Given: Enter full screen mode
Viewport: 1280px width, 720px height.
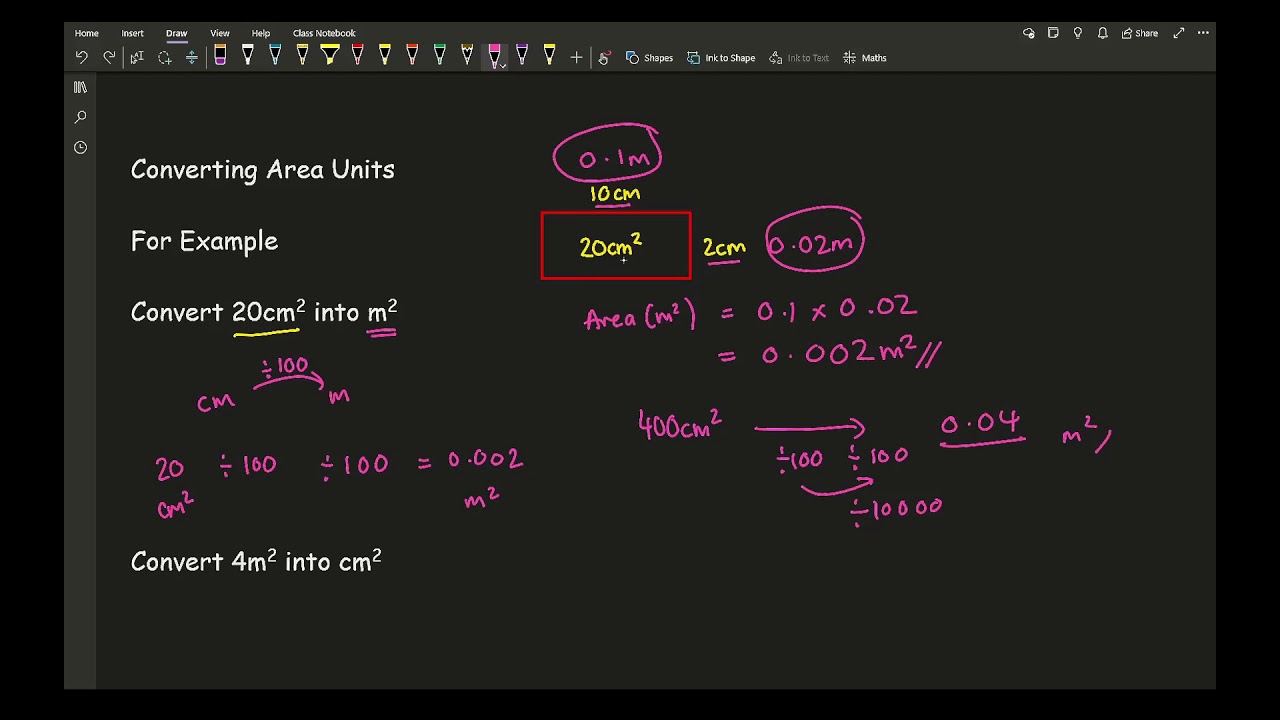Looking at the screenshot, I should tap(1179, 33).
